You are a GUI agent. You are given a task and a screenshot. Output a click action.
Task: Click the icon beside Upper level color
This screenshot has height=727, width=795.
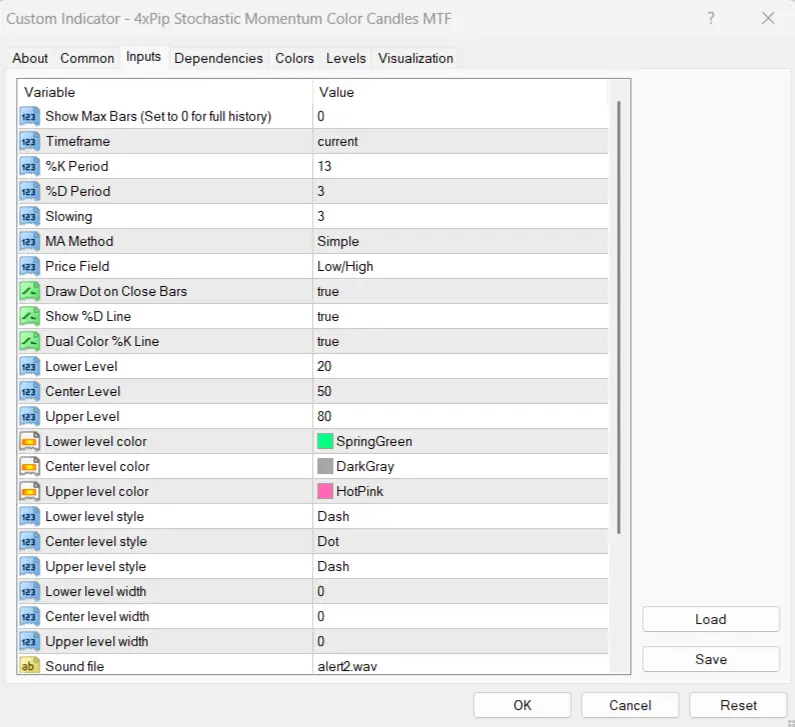[x=29, y=491]
